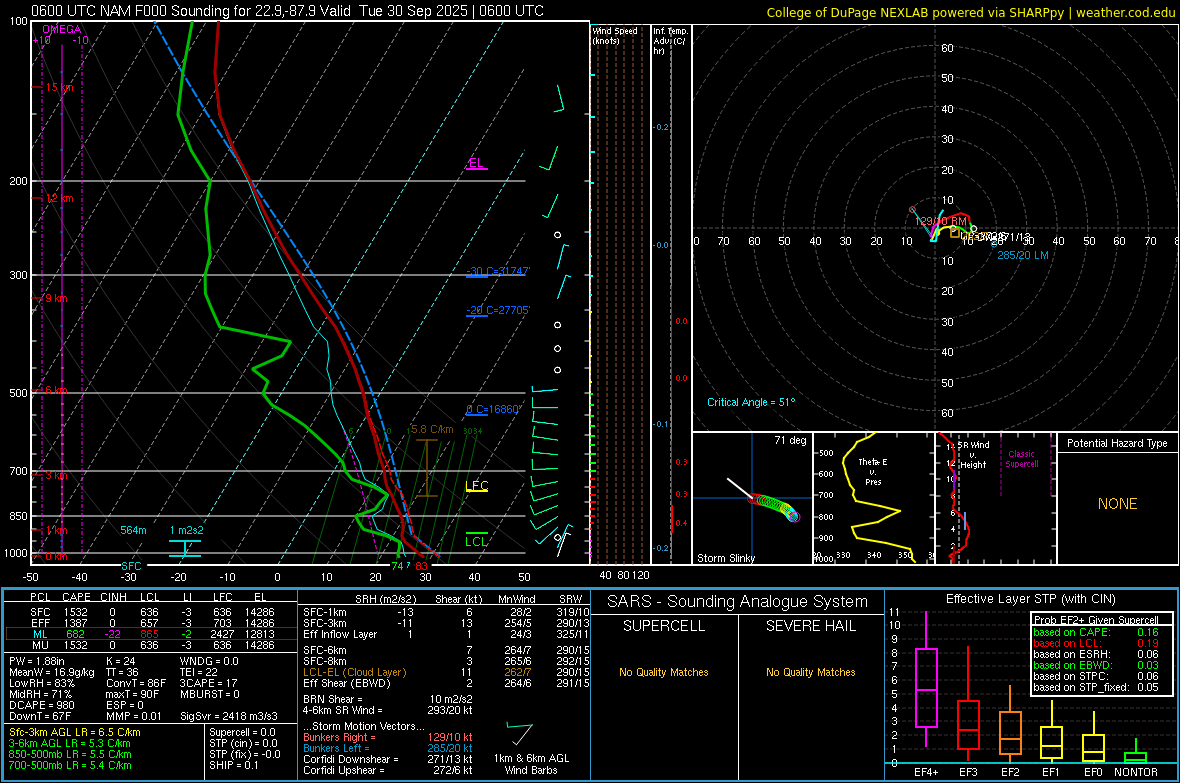Click the '71 deg' text in Storm Slinky
The image size is (1180, 783).
[x=790, y=440]
